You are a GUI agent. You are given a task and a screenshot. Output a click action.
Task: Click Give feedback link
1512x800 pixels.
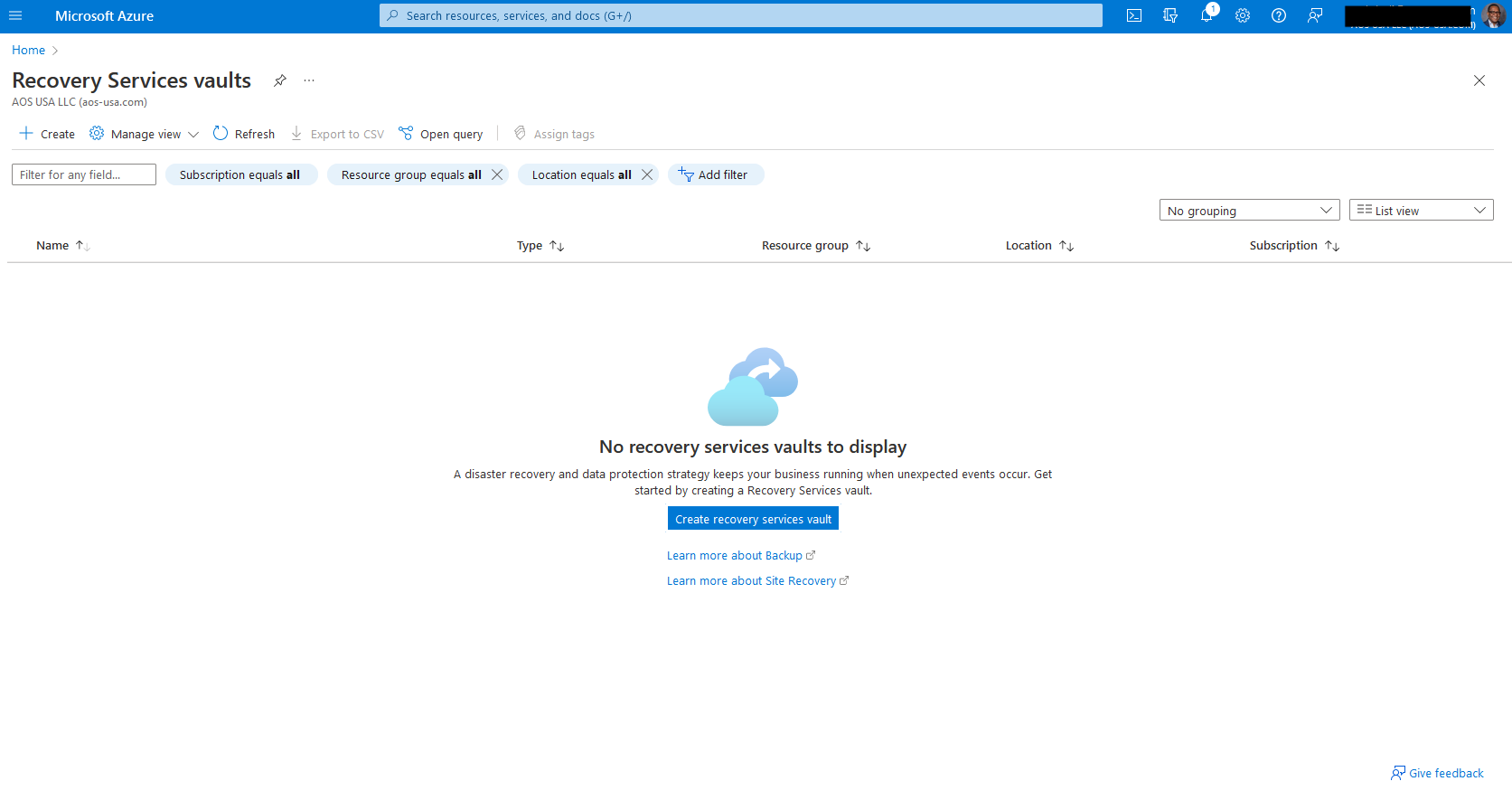point(1437,773)
